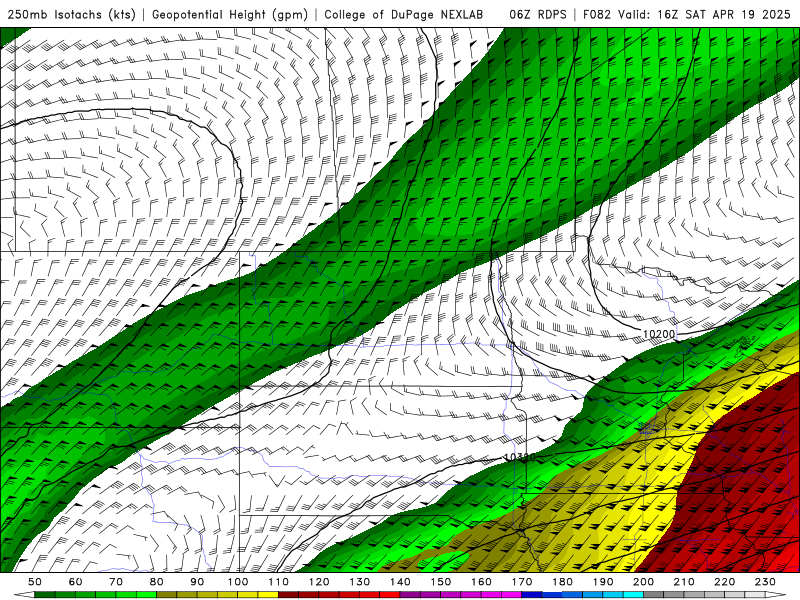
Task: Click the '80' colorbar tick label
Action: 157,582
